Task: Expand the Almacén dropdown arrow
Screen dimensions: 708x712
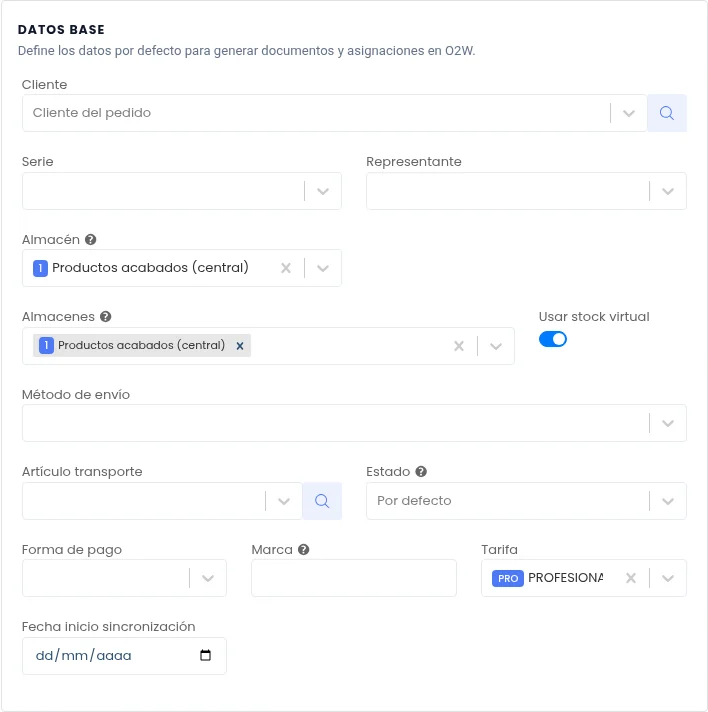Action: pyautogui.click(x=323, y=268)
